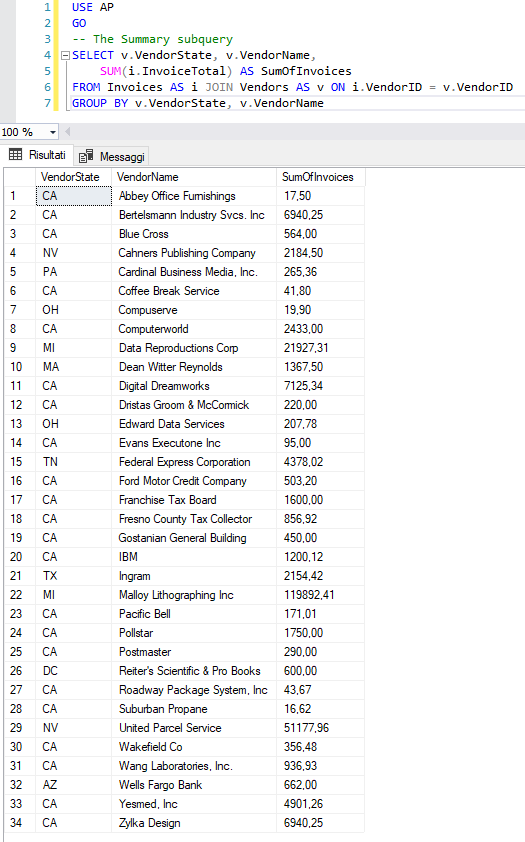Image resolution: width=525 pixels, height=842 pixels.
Task: Click the Cardinal Business Media, Inc. cell
Action: pyautogui.click(x=194, y=272)
